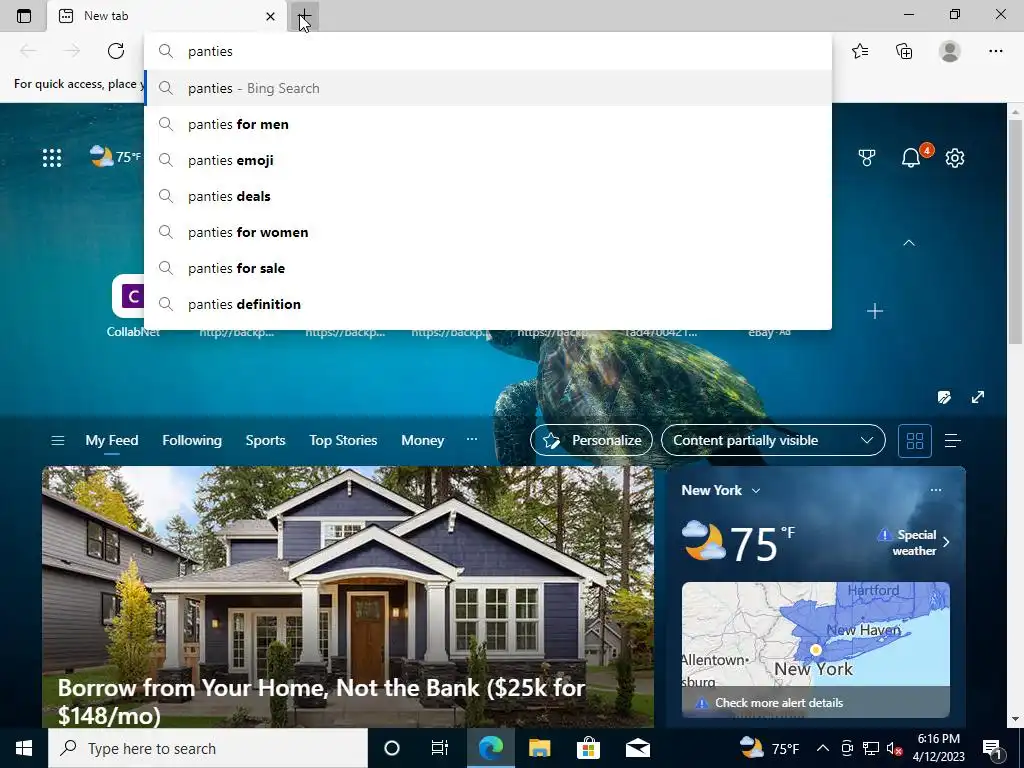Viewport: 1024px width, 768px height.
Task: Open the Special weather alert link
Action: [x=914, y=543]
